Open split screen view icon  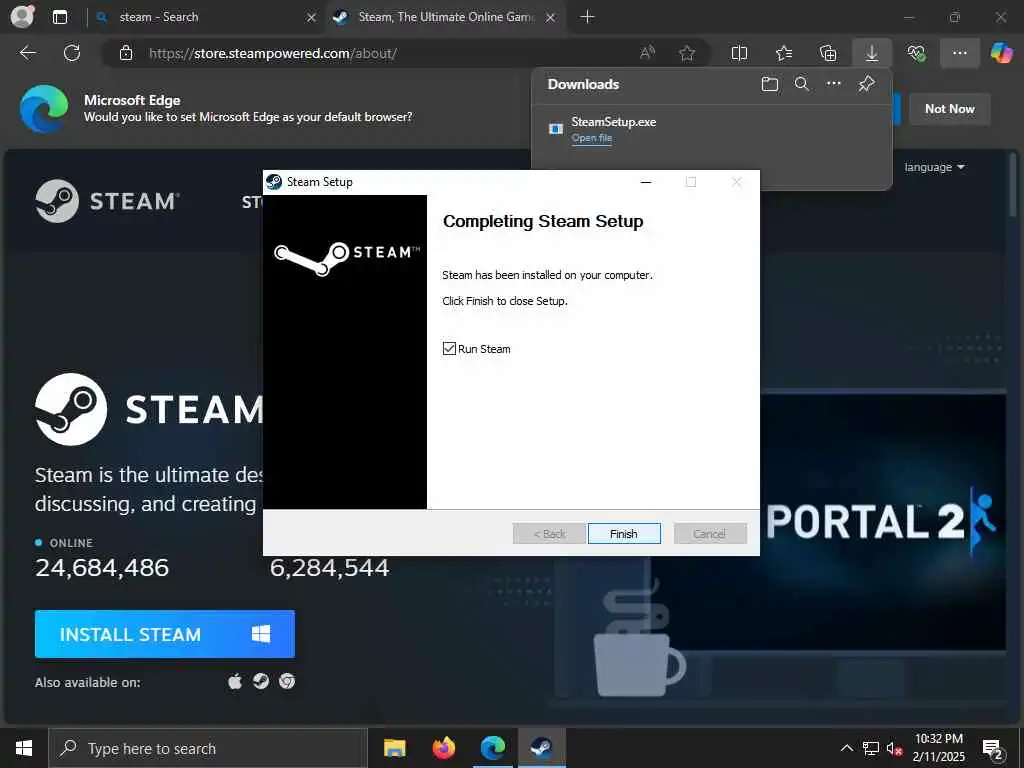(x=739, y=53)
